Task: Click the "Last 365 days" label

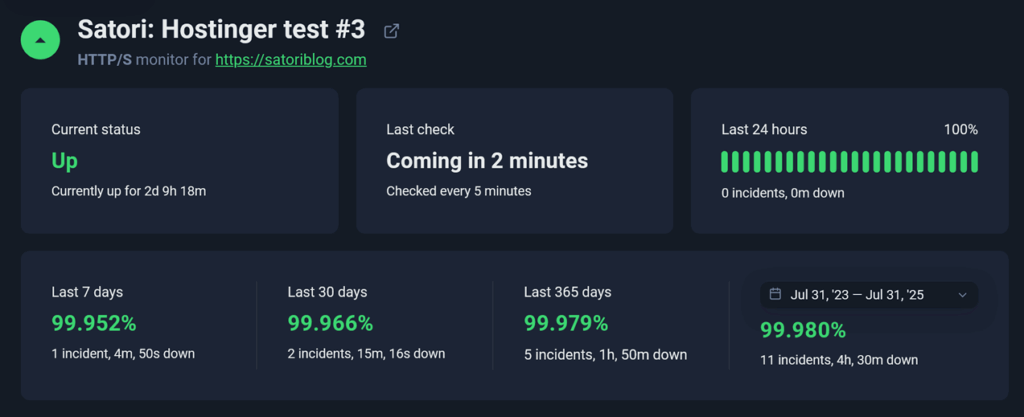Action: (x=568, y=292)
